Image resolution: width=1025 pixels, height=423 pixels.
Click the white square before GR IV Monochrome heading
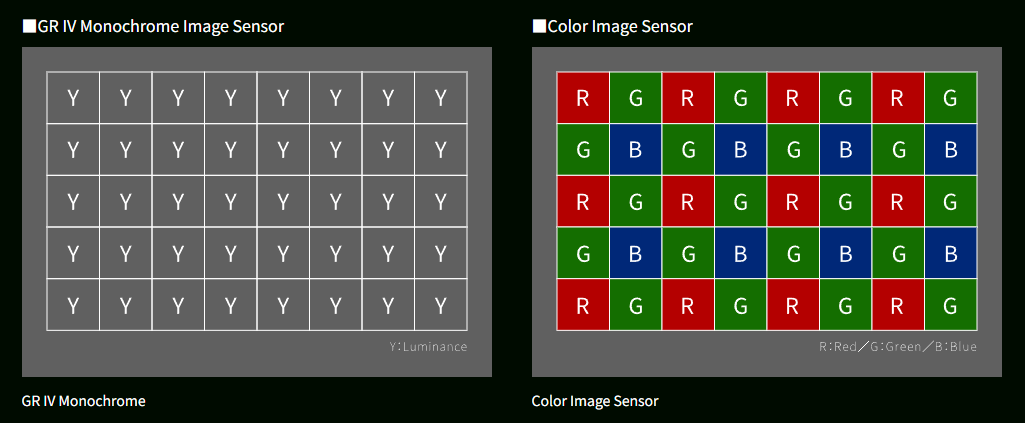(29, 27)
